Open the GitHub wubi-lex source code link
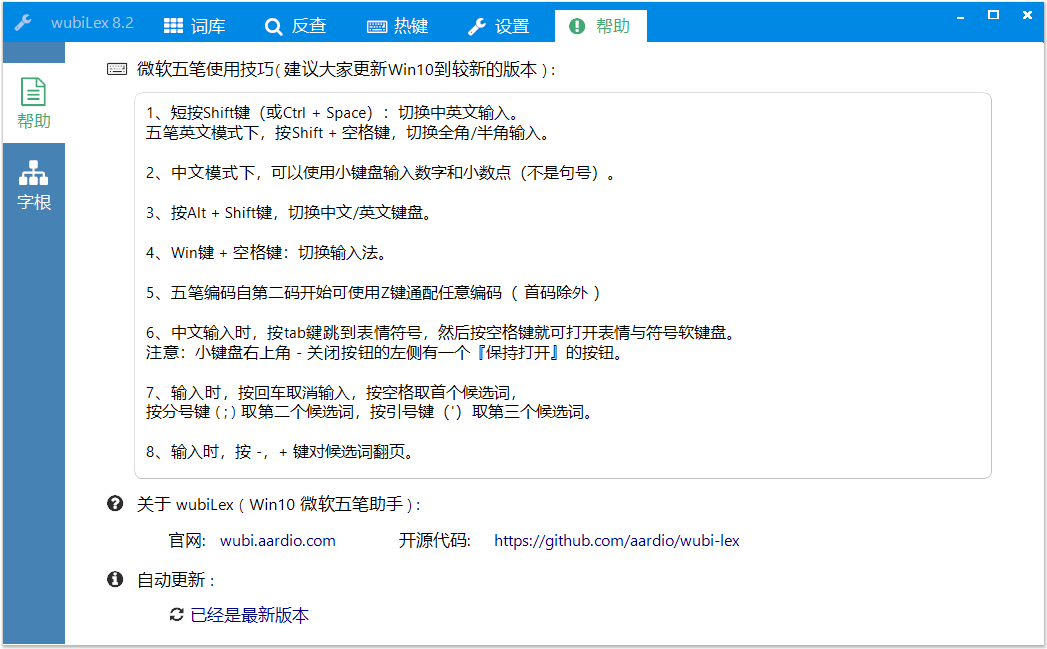 click(616, 541)
